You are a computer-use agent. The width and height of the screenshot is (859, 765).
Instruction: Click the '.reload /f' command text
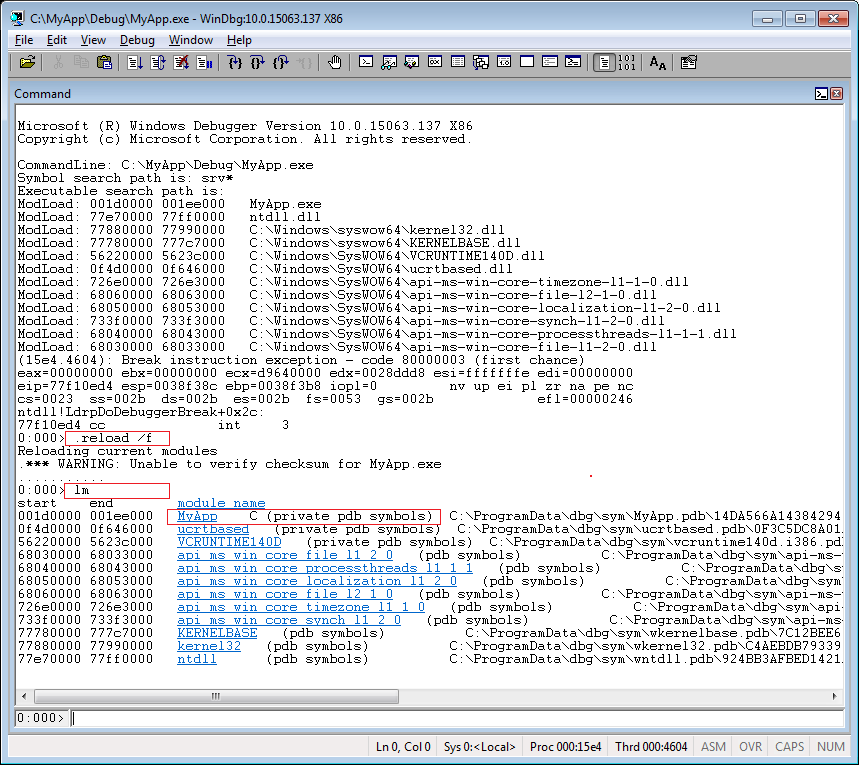coord(113,438)
